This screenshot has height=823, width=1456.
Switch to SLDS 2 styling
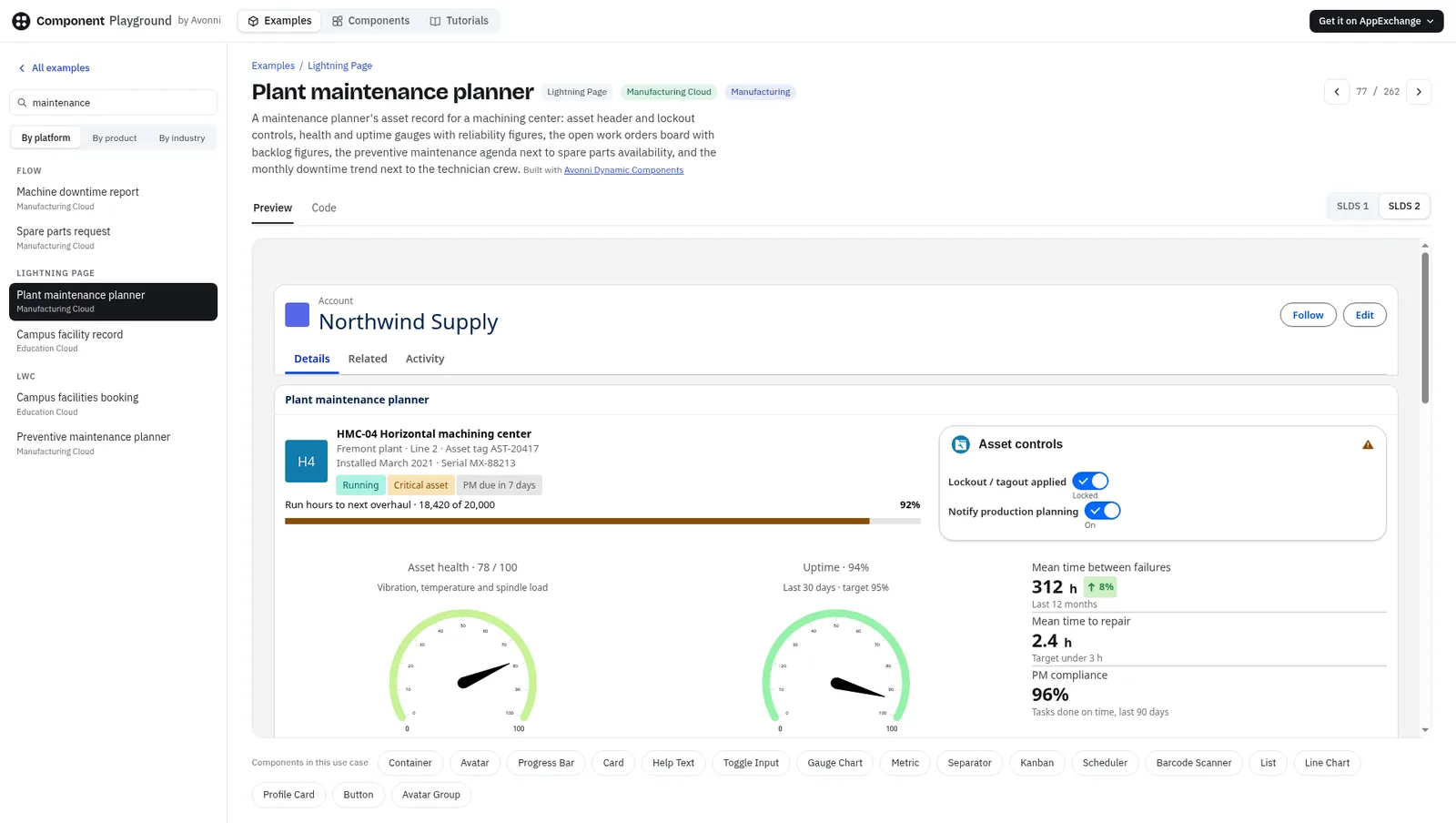pos(1403,207)
